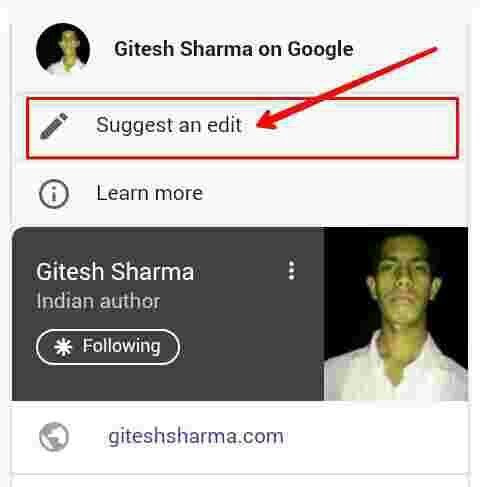Viewport: 480px width, 487px height.
Task: Click the pencil icon beside Suggest an edit
Action: pos(54,126)
